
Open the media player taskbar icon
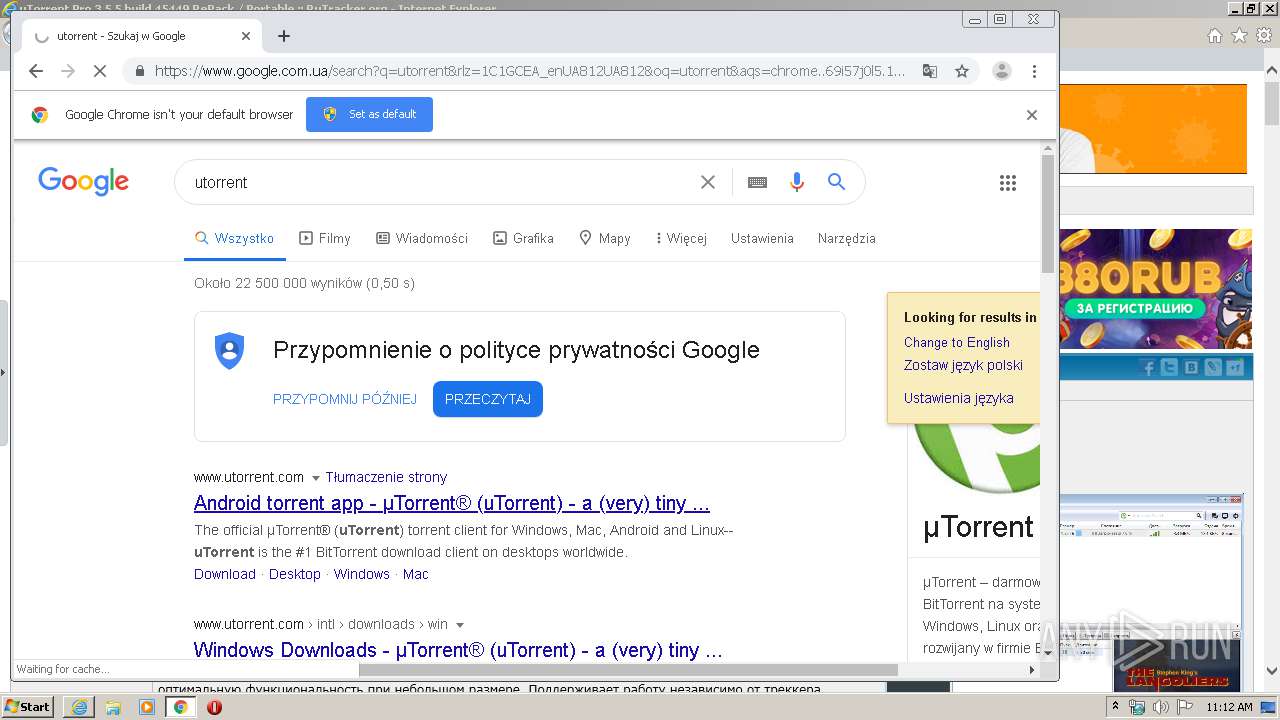(x=147, y=707)
